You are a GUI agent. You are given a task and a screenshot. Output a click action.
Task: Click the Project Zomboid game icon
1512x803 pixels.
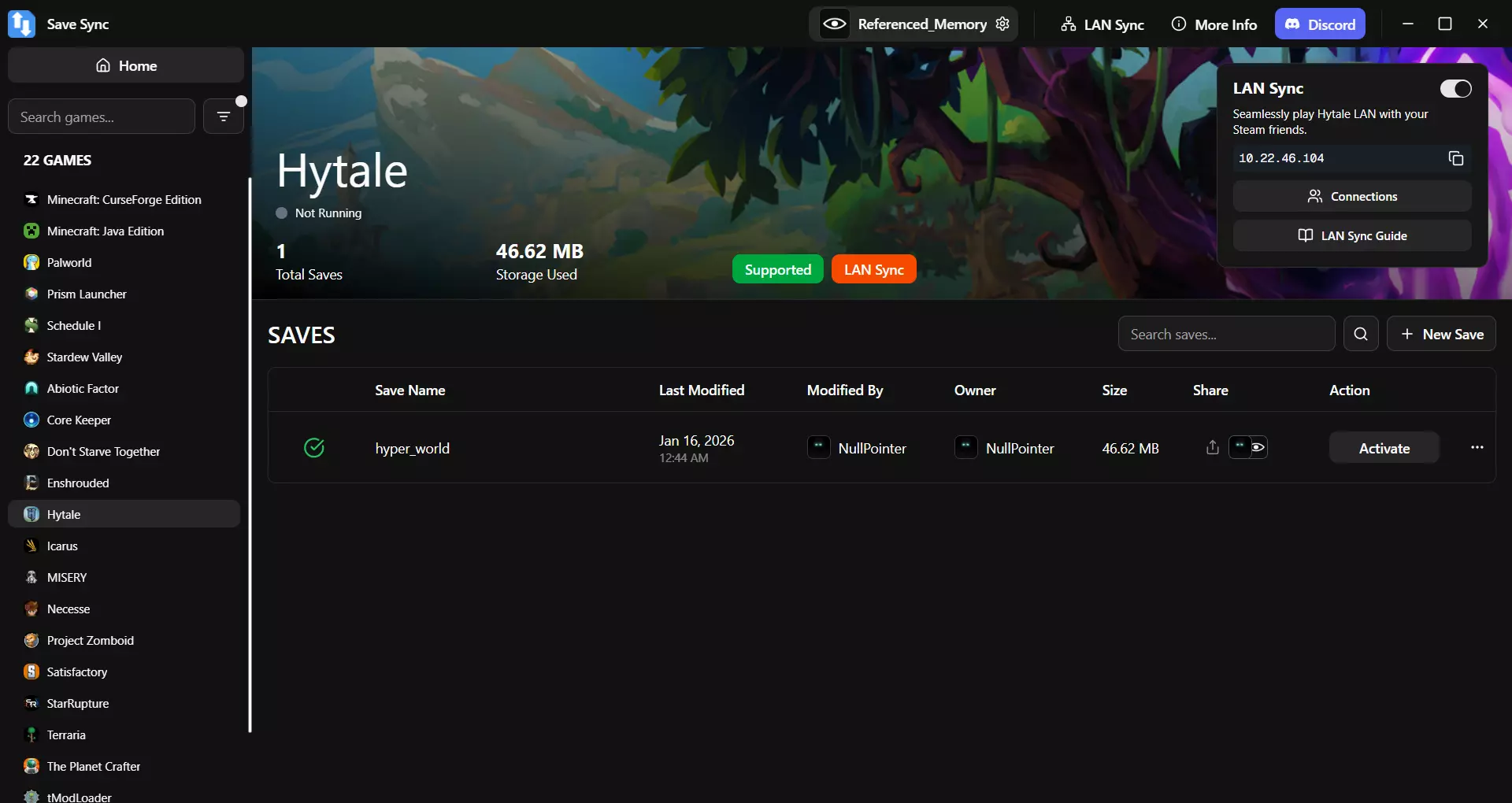coord(31,640)
